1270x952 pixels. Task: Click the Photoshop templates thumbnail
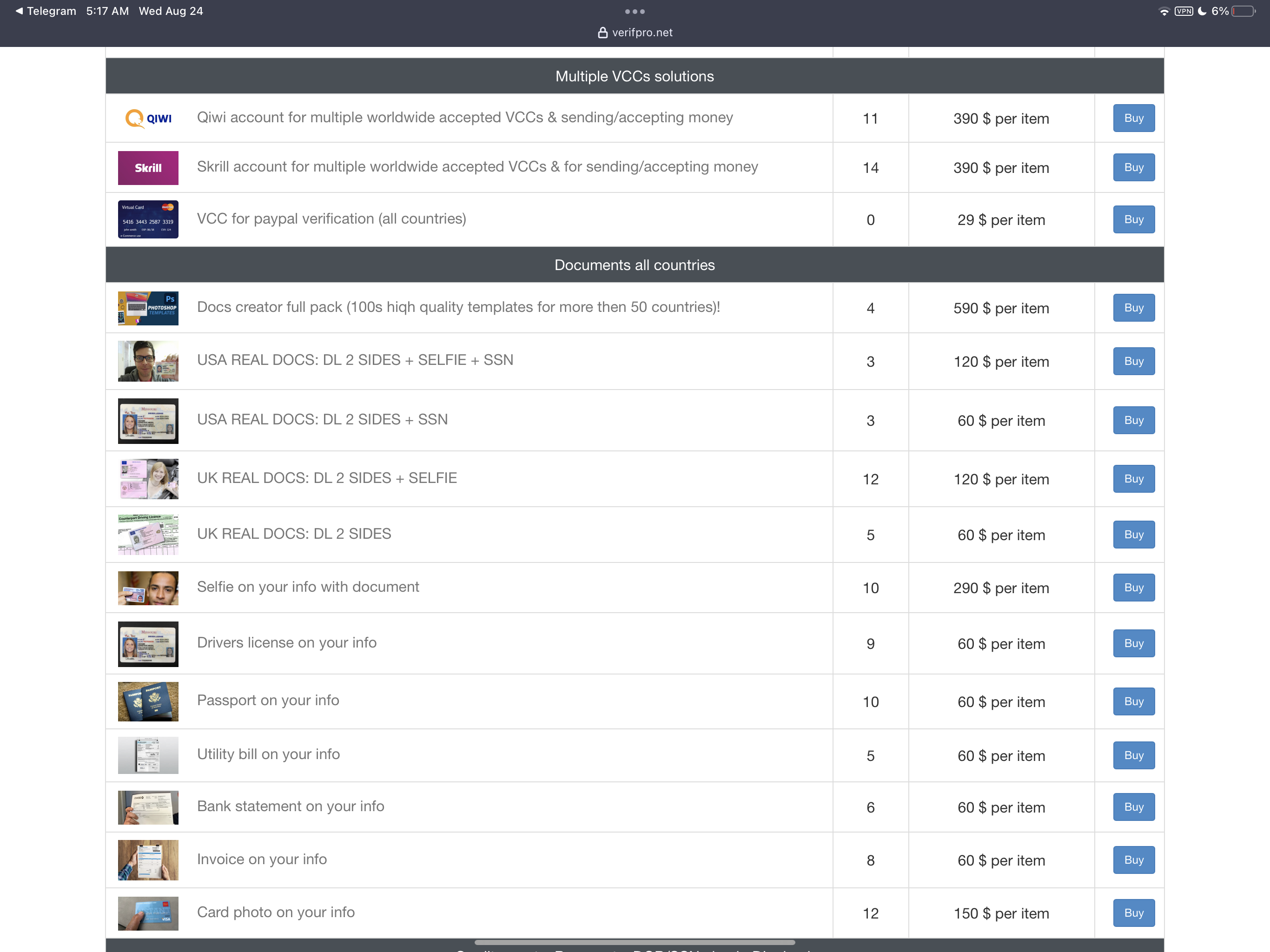coord(148,308)
